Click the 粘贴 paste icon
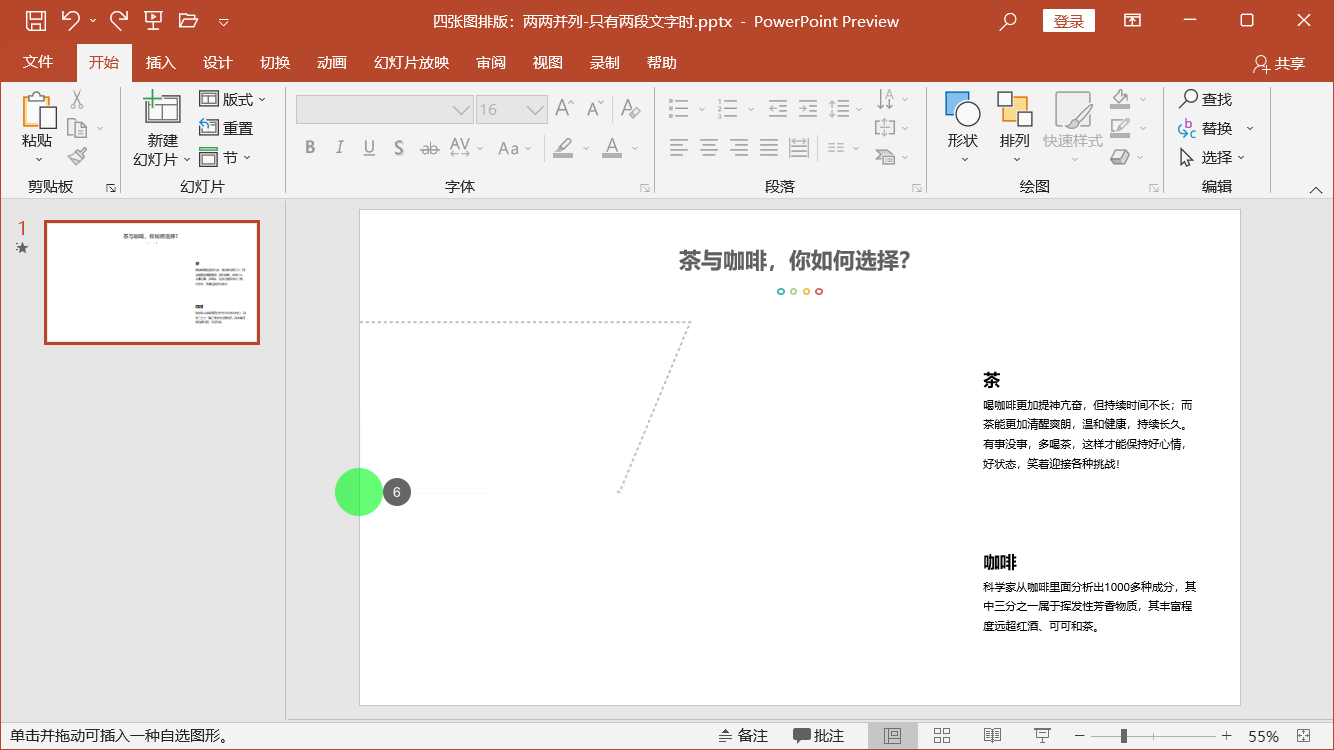Image resolution: width=1334 pixels, height=750 pixels. click(37, 111)
